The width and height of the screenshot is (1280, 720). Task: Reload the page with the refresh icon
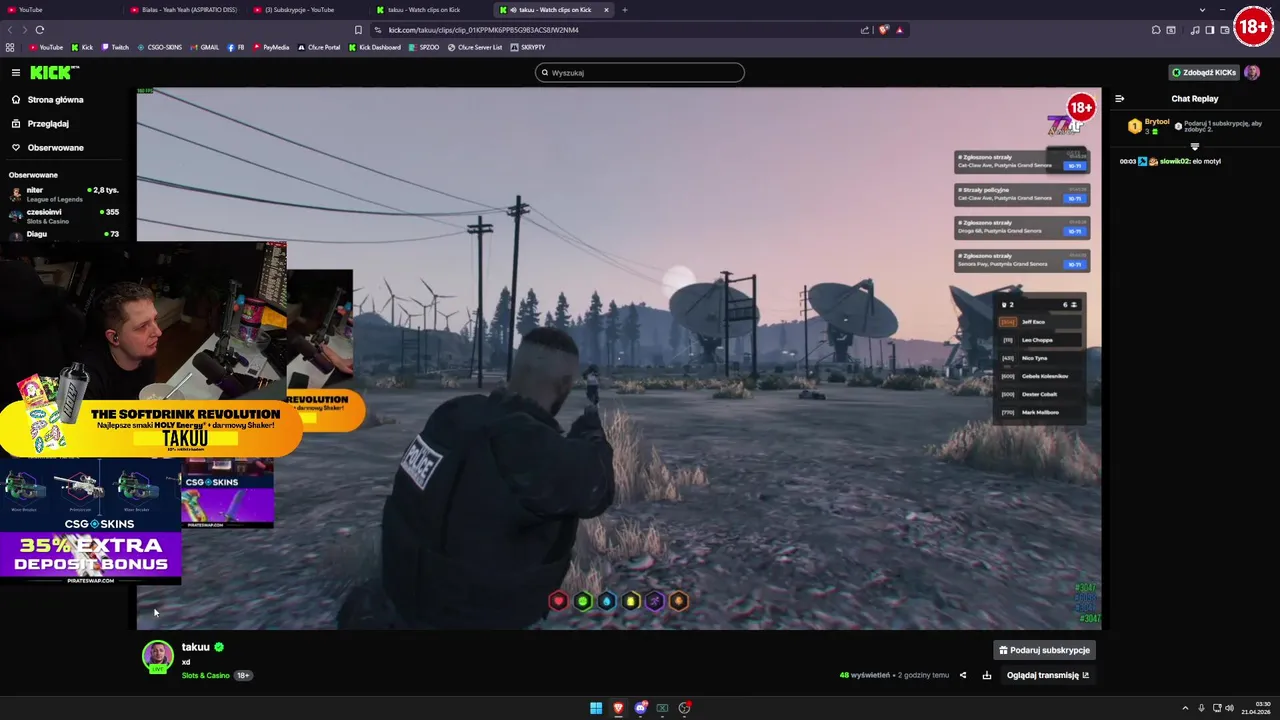point(40,30)
